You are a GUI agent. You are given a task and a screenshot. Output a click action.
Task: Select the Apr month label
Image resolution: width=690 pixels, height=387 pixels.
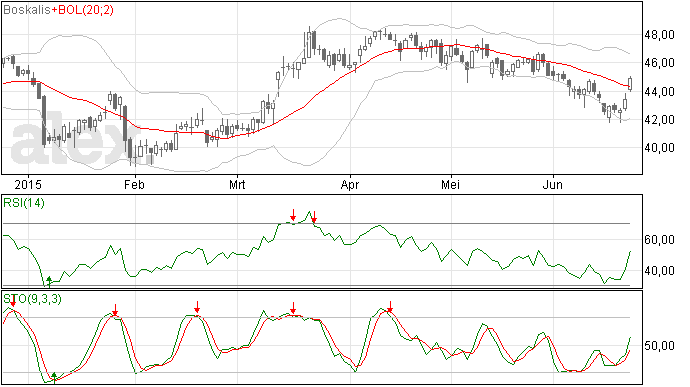(x=350, y=184)
